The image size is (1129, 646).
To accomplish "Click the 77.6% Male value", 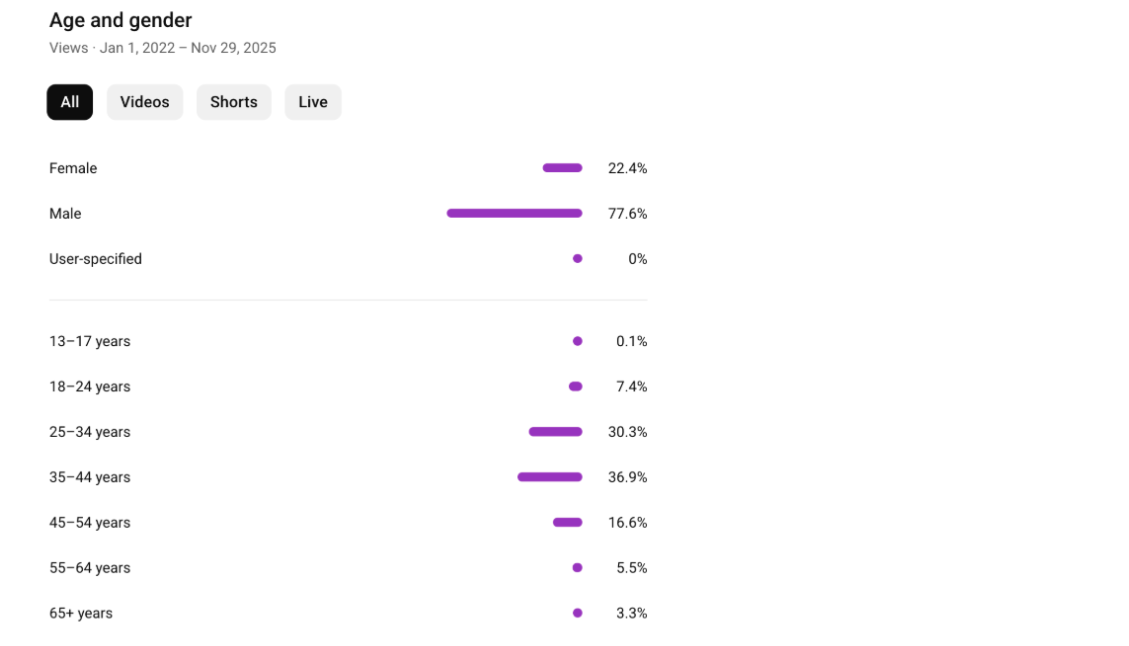I will click(x=627, y=214).
